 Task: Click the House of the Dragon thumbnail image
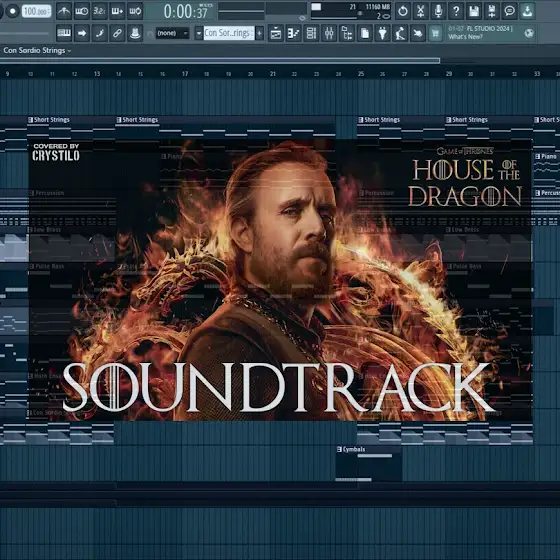tap(280, 280)
